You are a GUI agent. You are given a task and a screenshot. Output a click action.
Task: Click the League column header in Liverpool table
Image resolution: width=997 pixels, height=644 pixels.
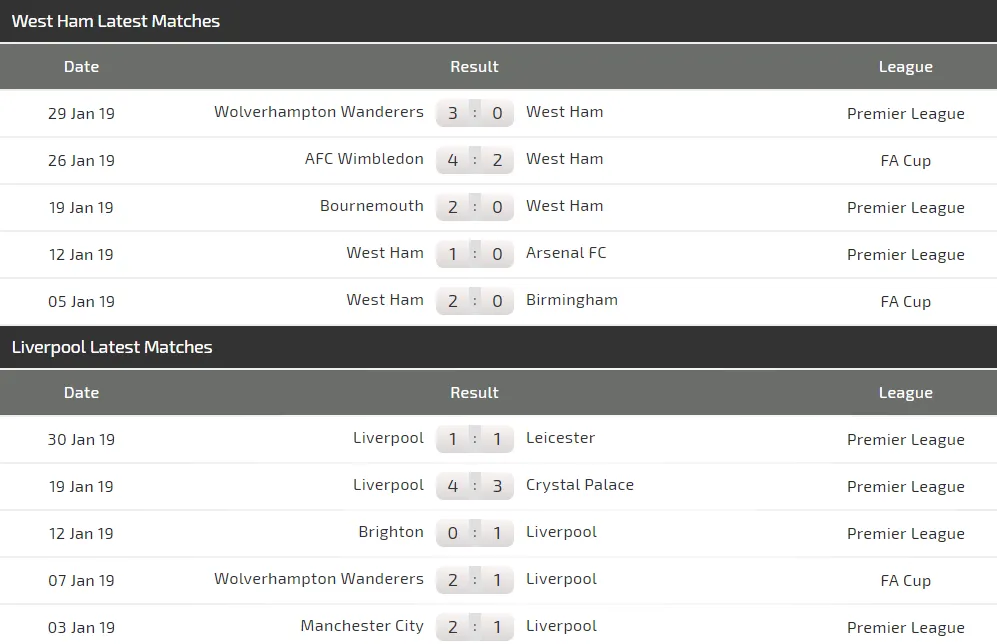(905, 392)
